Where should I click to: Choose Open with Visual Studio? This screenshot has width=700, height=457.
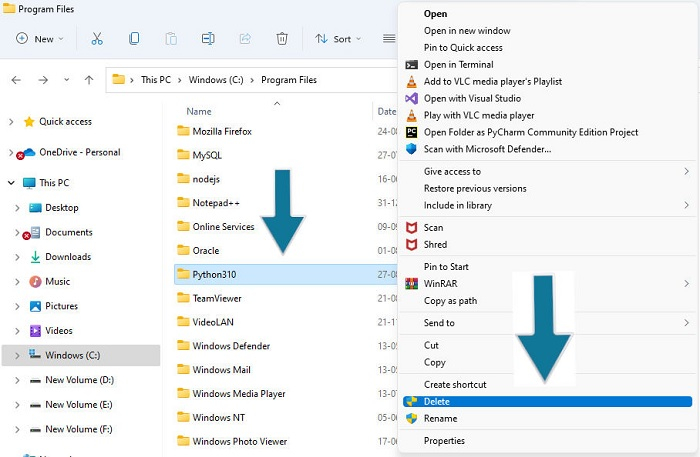(474, 98)
